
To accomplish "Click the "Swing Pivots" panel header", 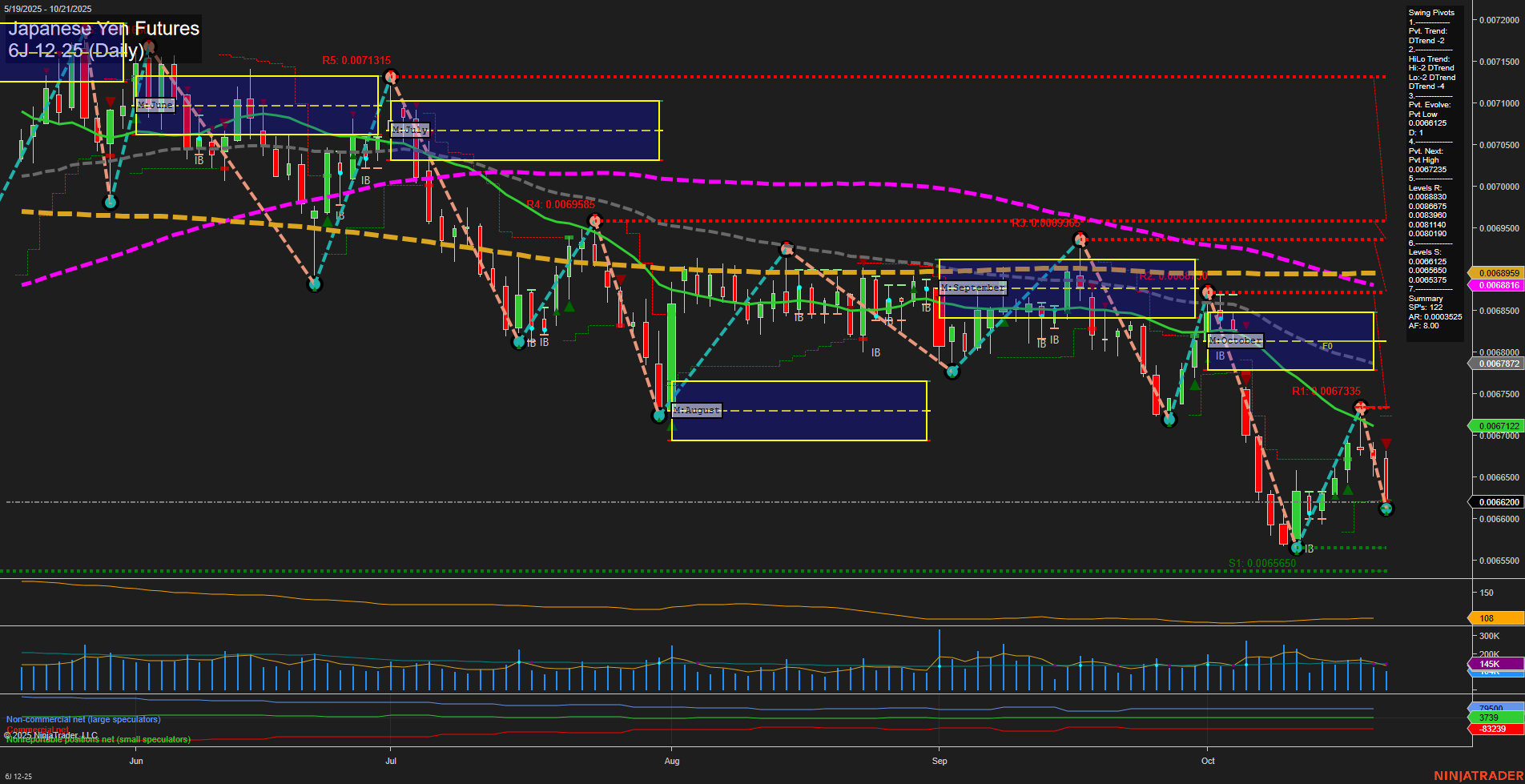I will point(1430,12).
